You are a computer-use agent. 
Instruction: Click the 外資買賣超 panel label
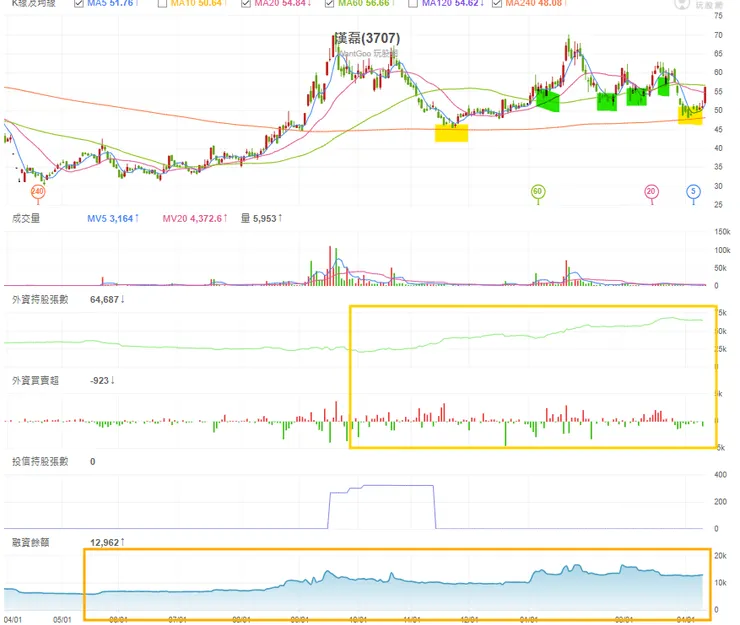pos(35,380)
